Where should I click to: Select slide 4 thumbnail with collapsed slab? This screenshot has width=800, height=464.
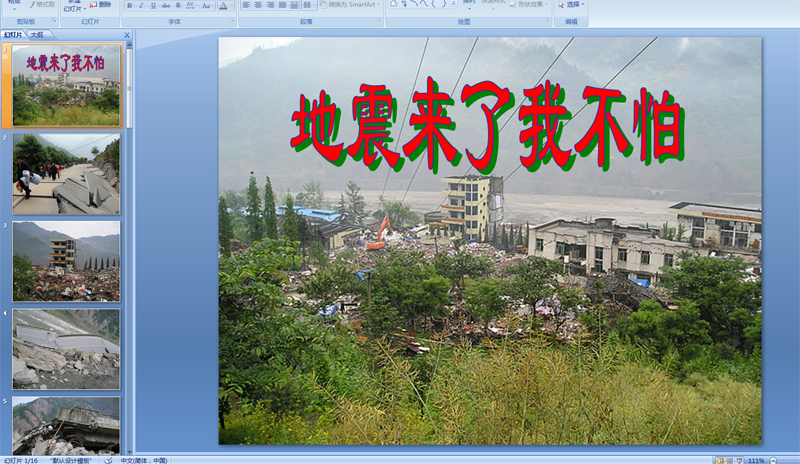tap(66, 349)
